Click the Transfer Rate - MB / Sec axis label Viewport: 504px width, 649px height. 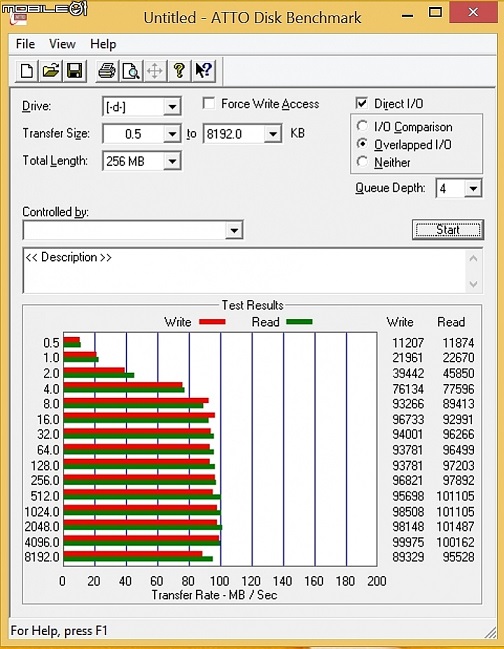pyautogui.click(x=214, y=595)
